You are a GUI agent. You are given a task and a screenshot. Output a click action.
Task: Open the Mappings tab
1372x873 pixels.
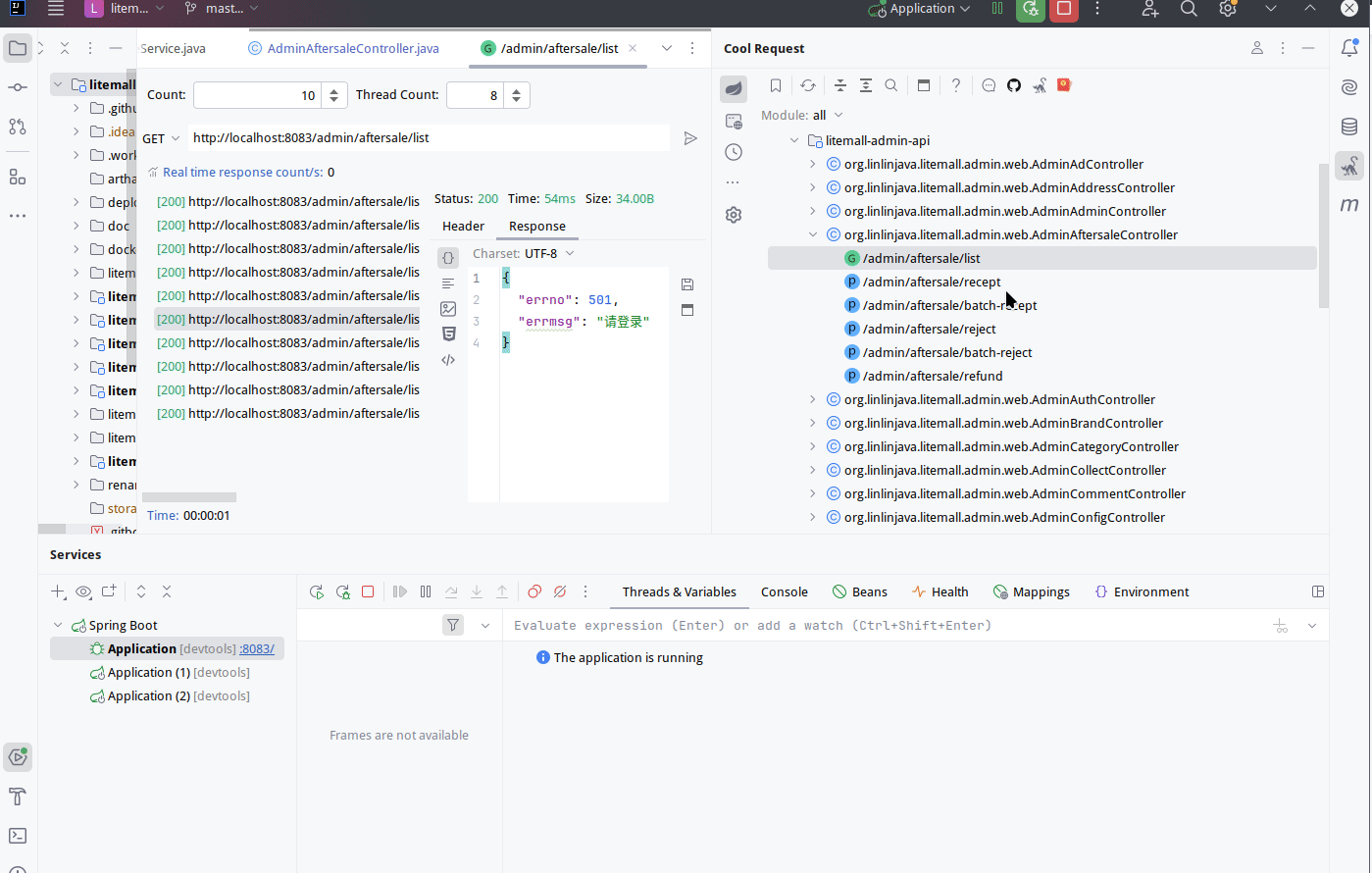1032,591
